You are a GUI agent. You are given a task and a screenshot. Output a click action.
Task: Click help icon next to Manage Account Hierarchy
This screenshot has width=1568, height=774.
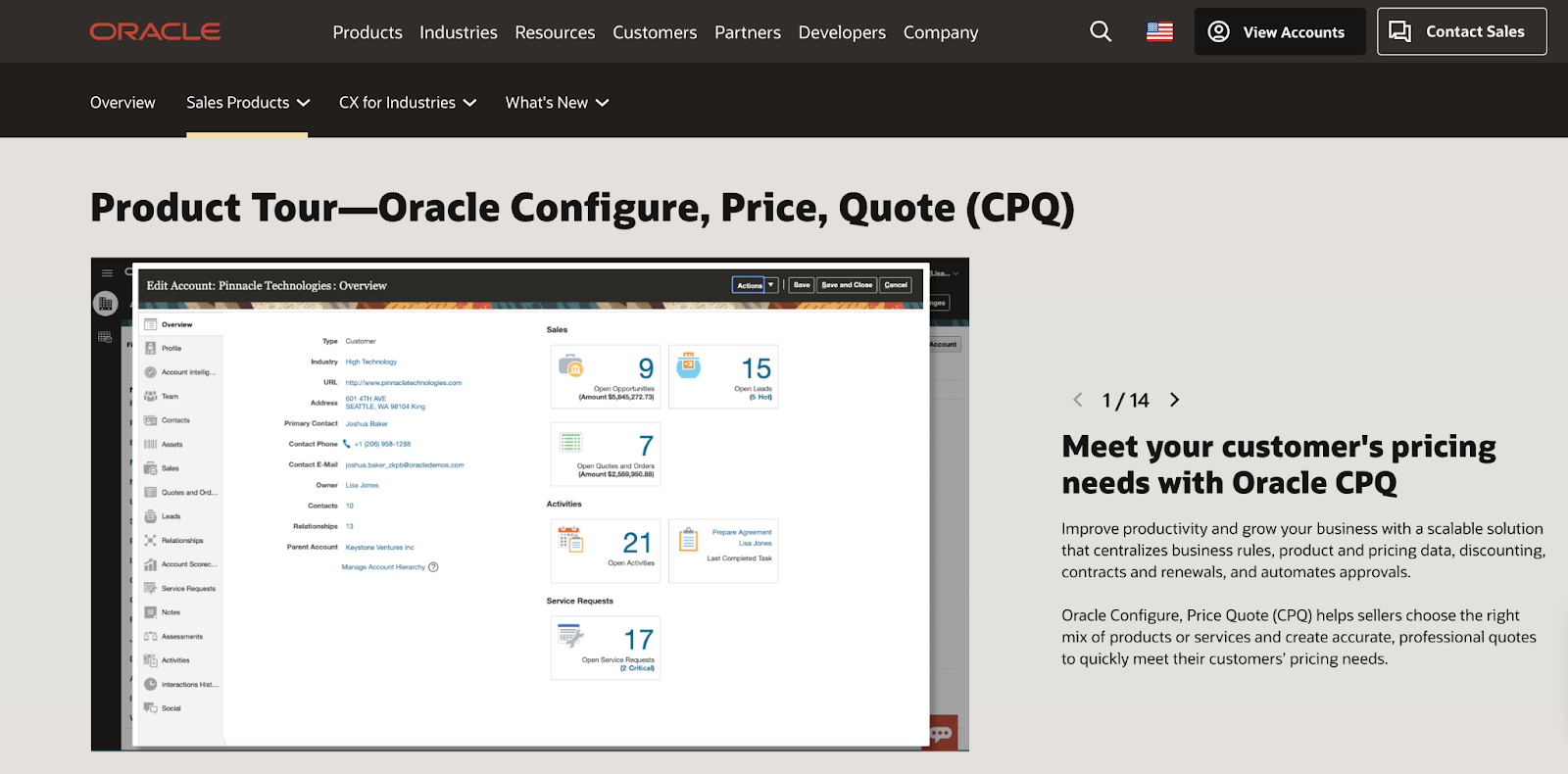[x=433, y=567]
